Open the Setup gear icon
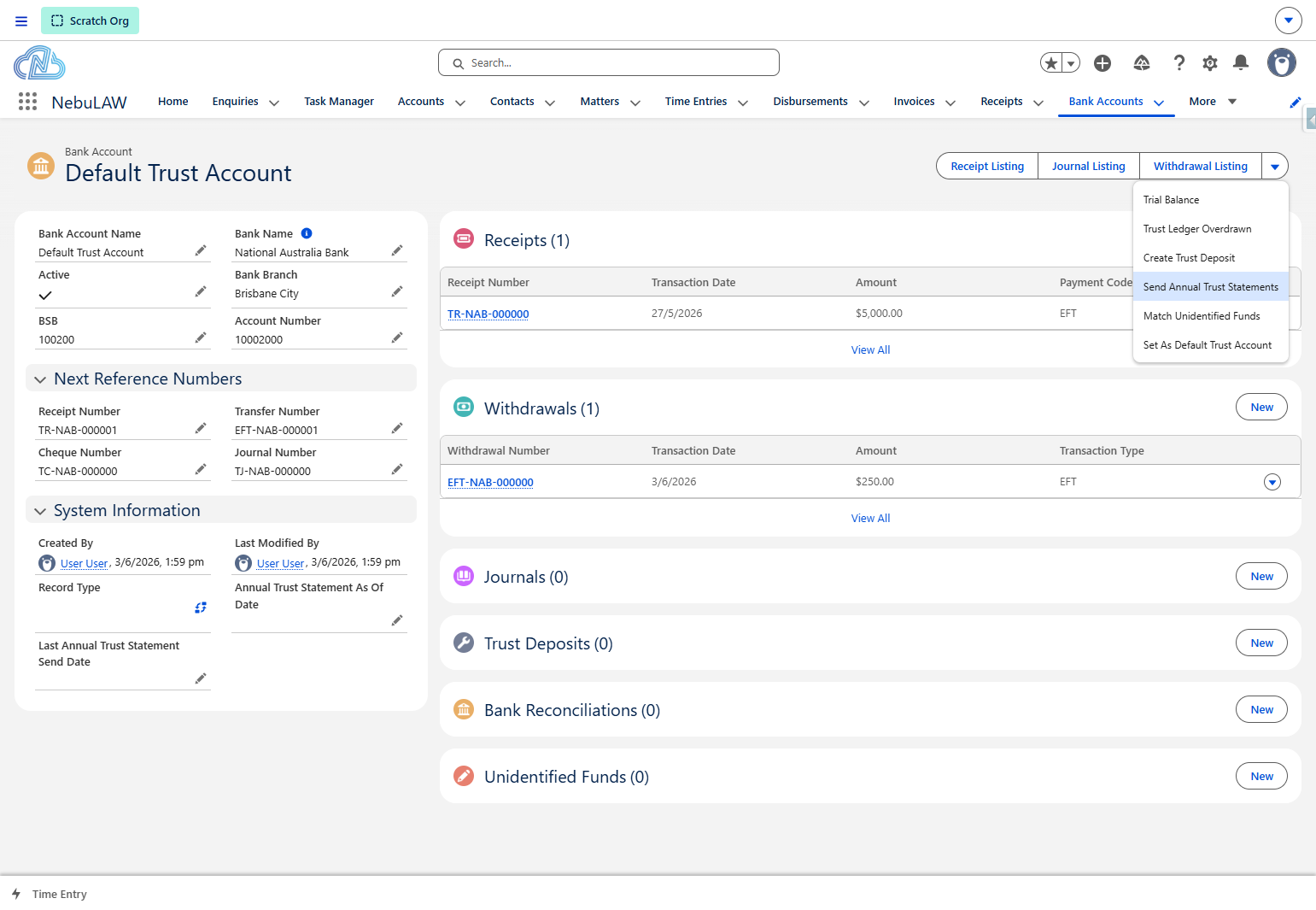The image size is (1316, 910). [1210, 62]
